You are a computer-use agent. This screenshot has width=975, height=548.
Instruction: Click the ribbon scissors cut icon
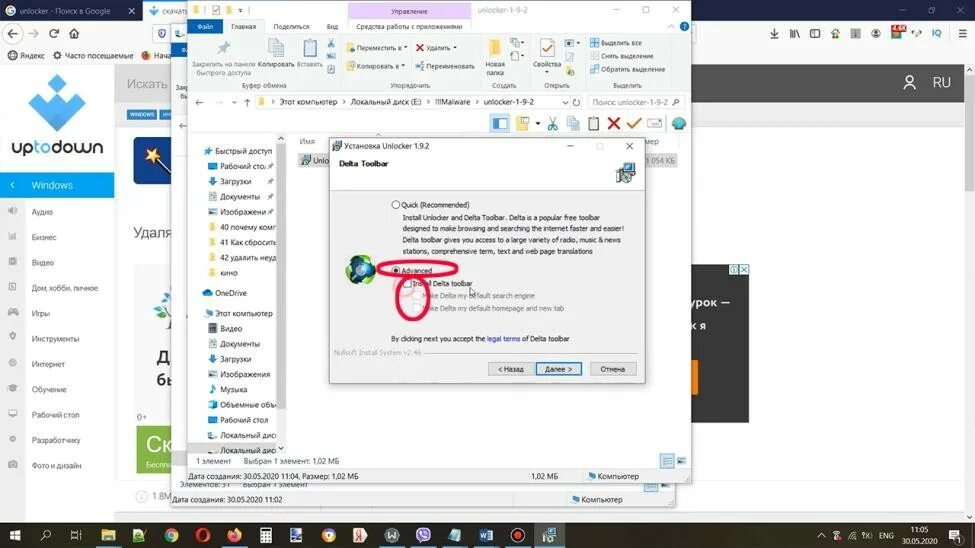pyautogui.click(x=331, y=44)
